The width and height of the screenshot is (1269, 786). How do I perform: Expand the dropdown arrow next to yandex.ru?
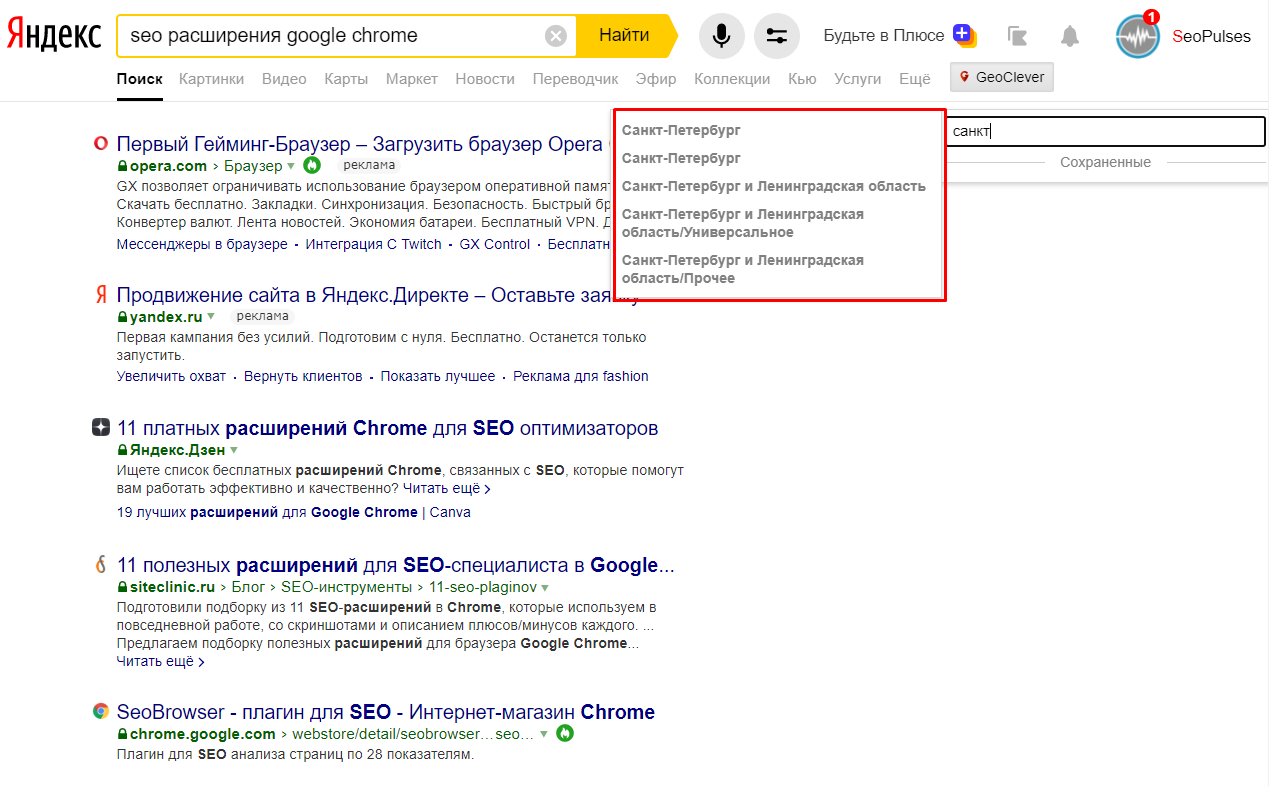(x=212, y=316)
